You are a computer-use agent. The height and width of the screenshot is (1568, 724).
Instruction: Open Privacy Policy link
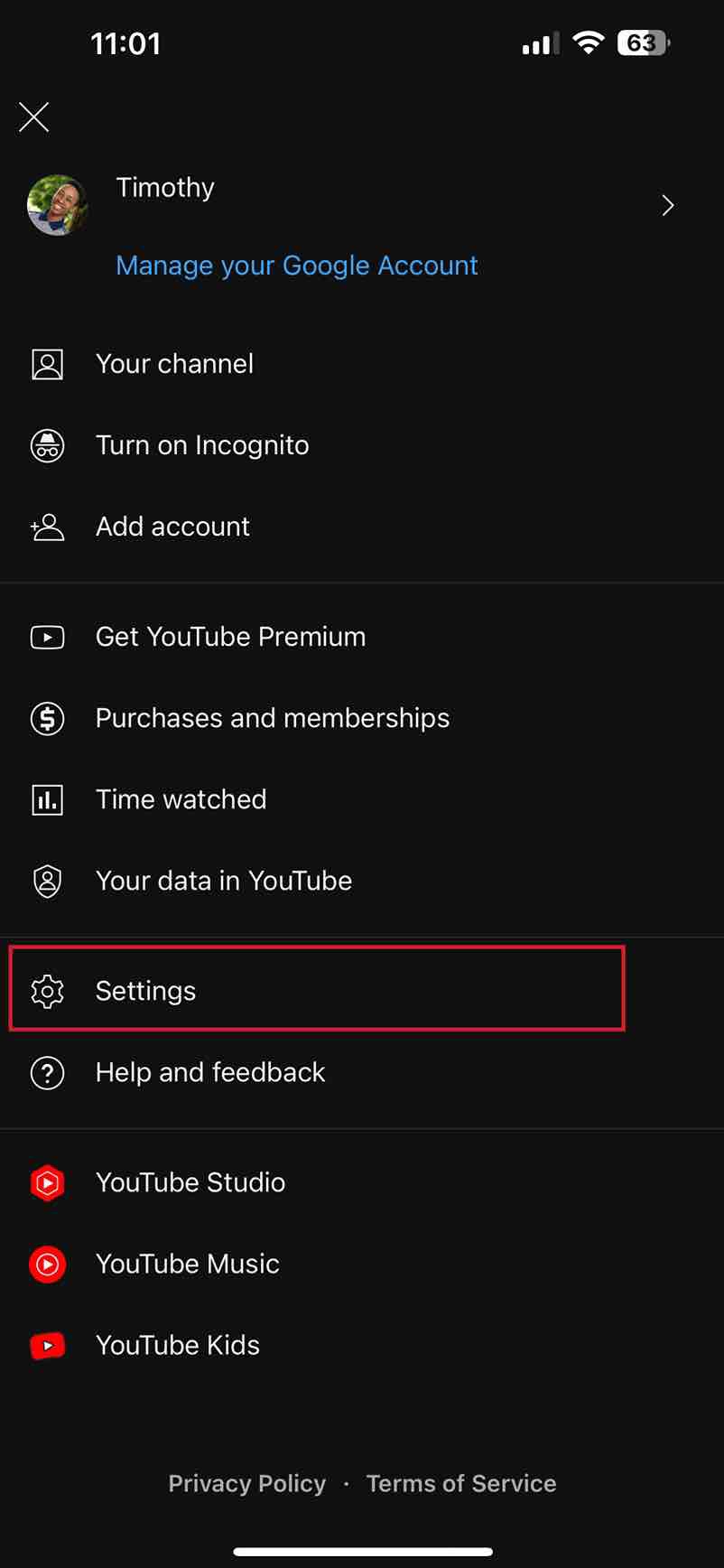coord(247,1483)
